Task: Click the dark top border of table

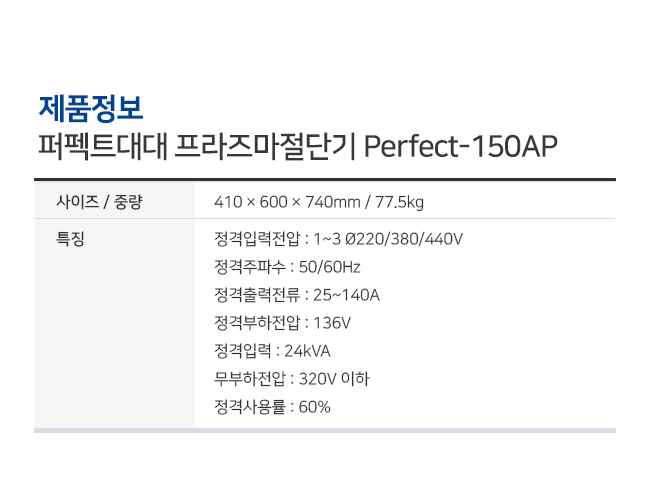Action: point(325,180)
